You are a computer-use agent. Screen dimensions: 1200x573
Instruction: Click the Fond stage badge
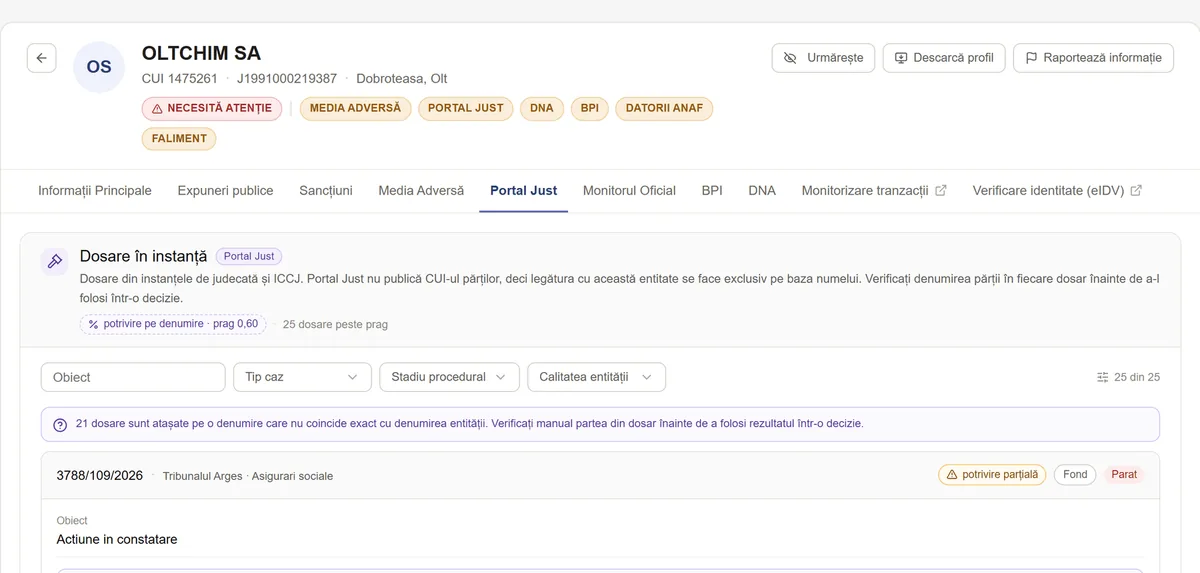[x=1075, y=475]
